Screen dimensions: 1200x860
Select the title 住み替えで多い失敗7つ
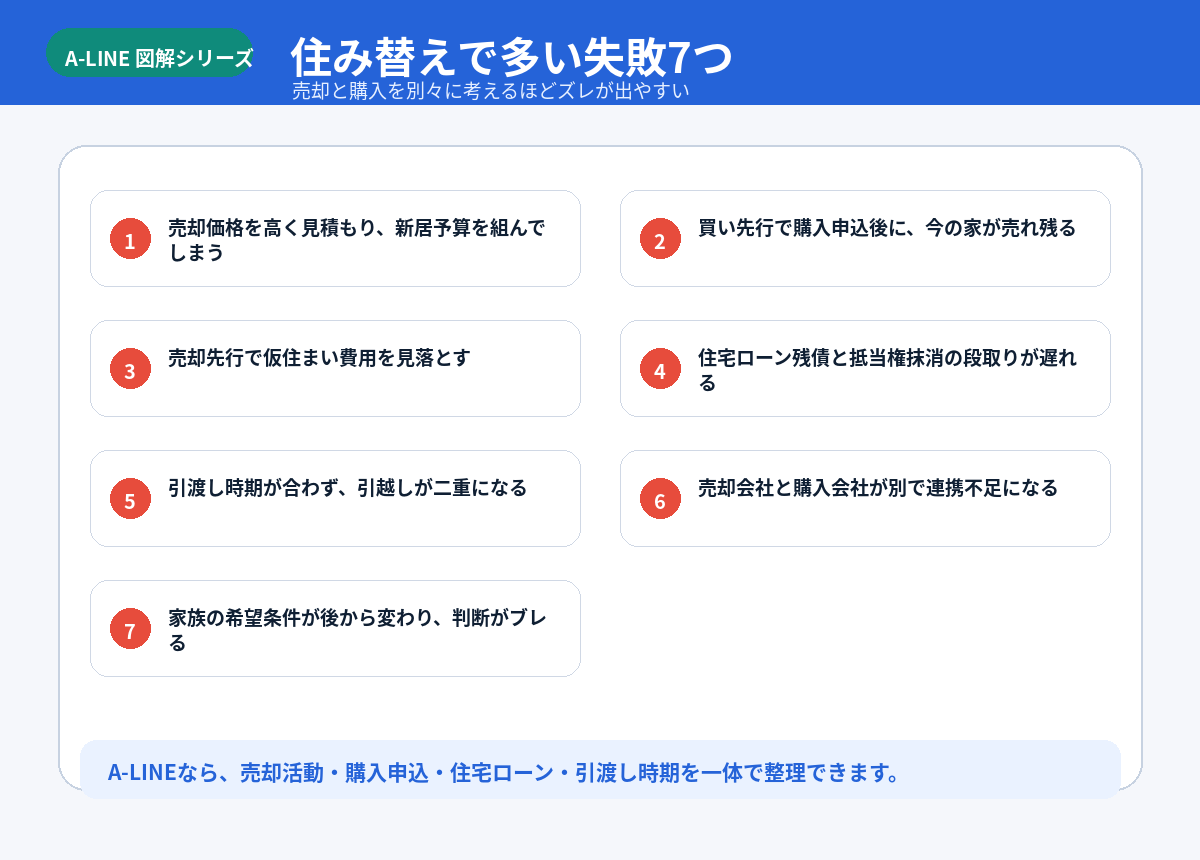tap(512, 58)
